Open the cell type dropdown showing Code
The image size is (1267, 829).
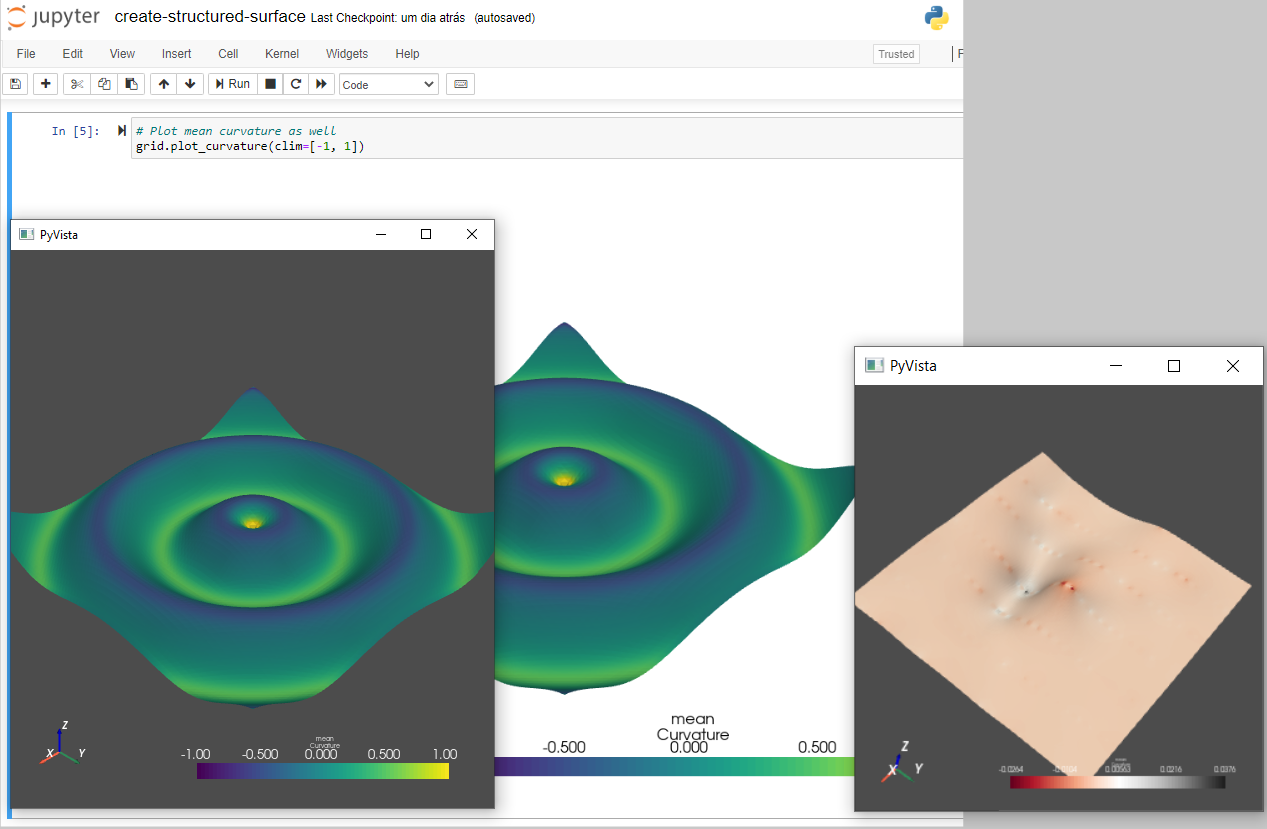388,84
